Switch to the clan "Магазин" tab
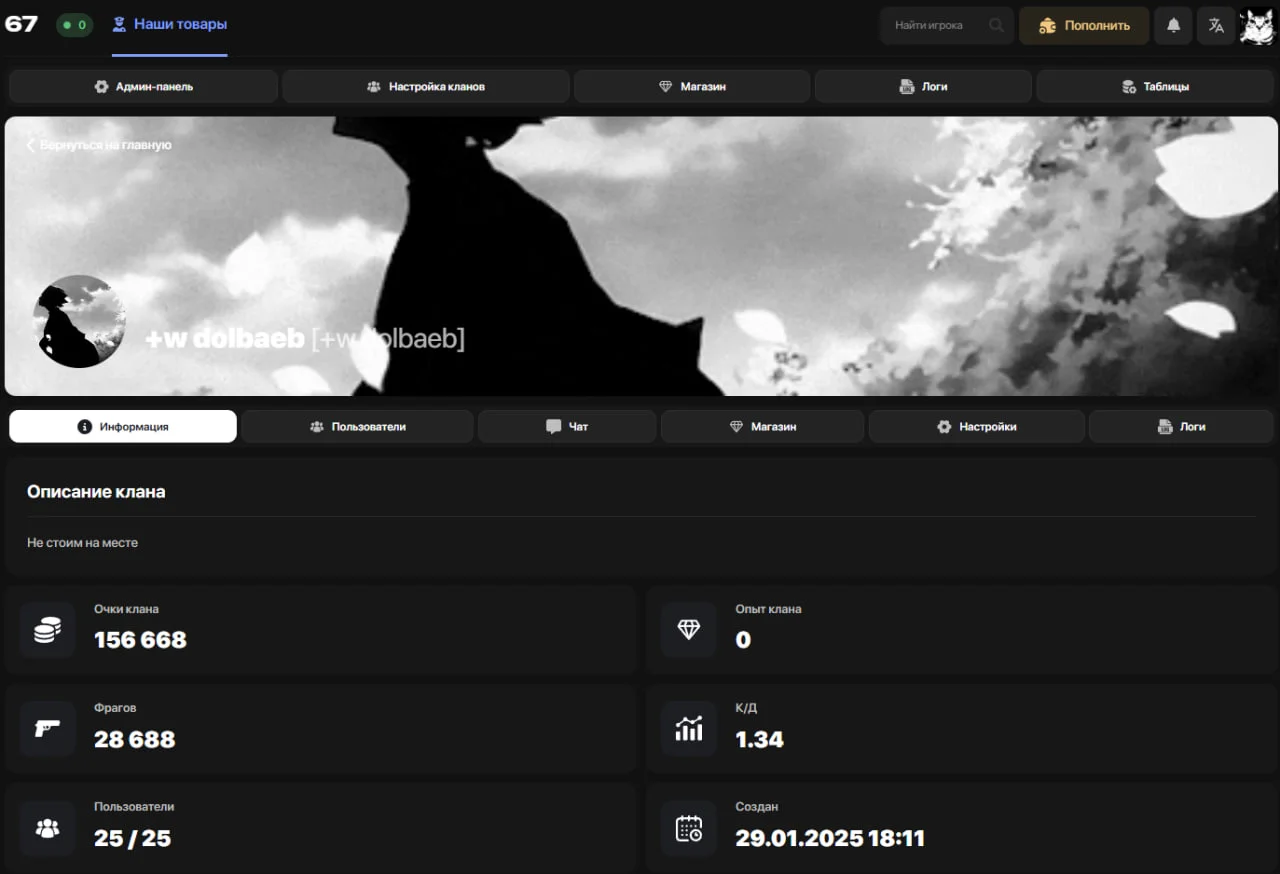Screen dimensions: 1280x874 pos(762,427)
